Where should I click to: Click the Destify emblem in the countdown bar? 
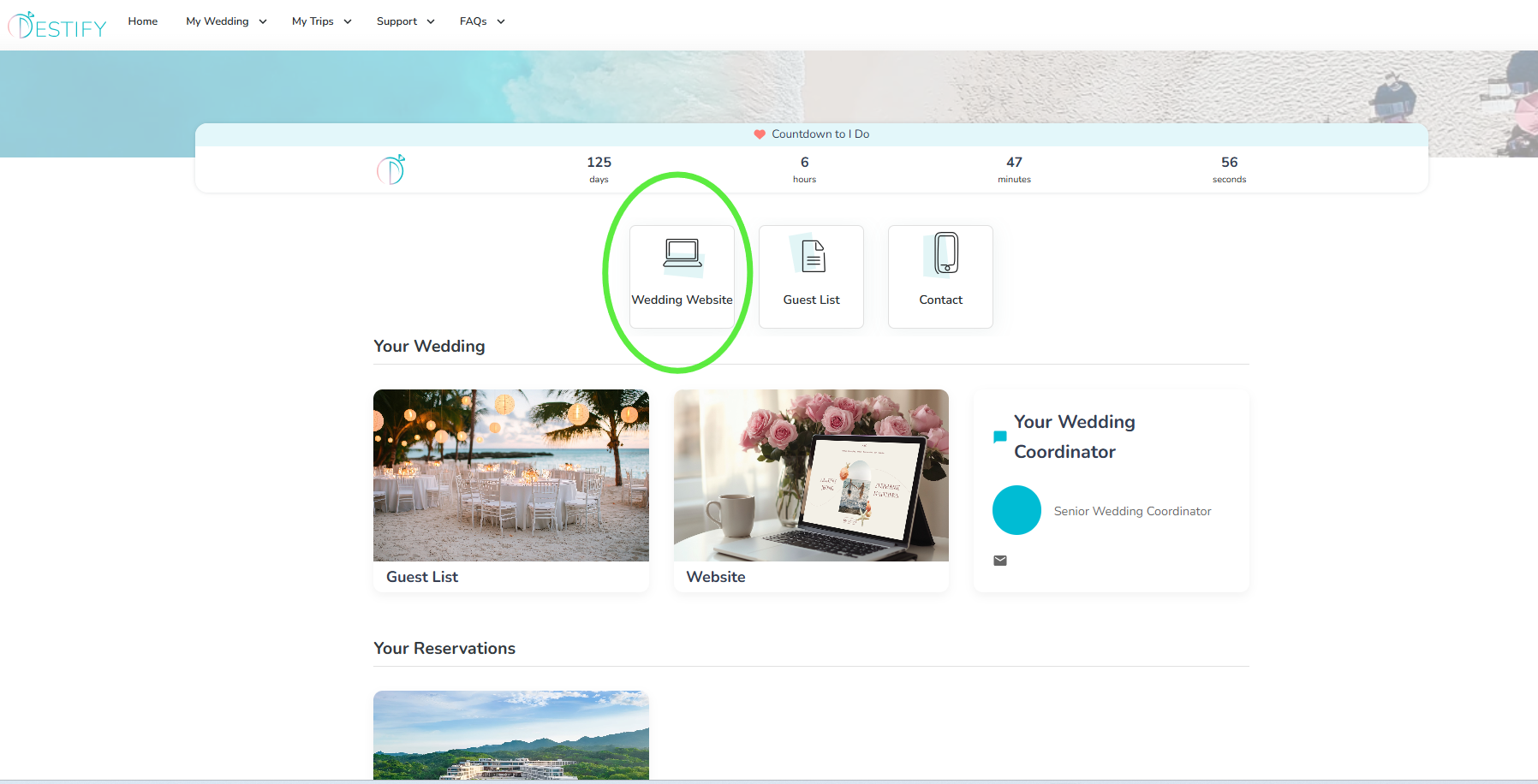coord(390,169)
